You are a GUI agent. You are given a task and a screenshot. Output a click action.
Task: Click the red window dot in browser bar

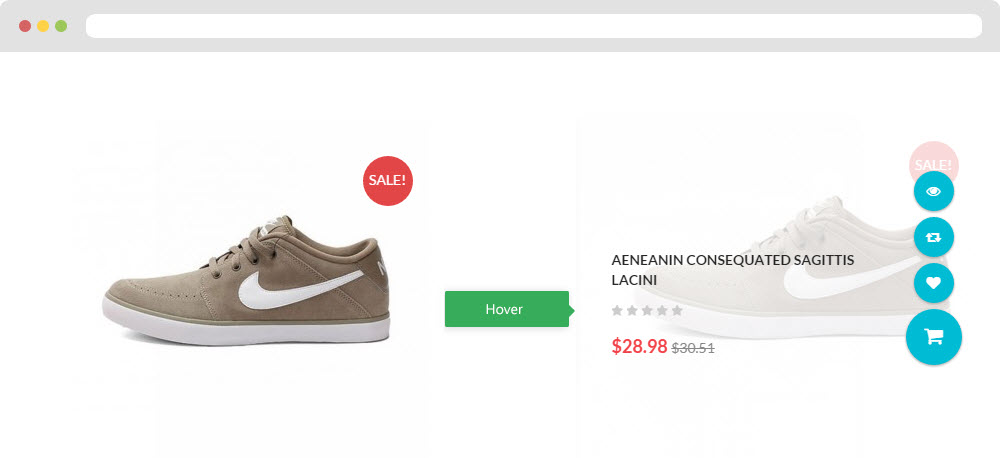coord(25,26)
